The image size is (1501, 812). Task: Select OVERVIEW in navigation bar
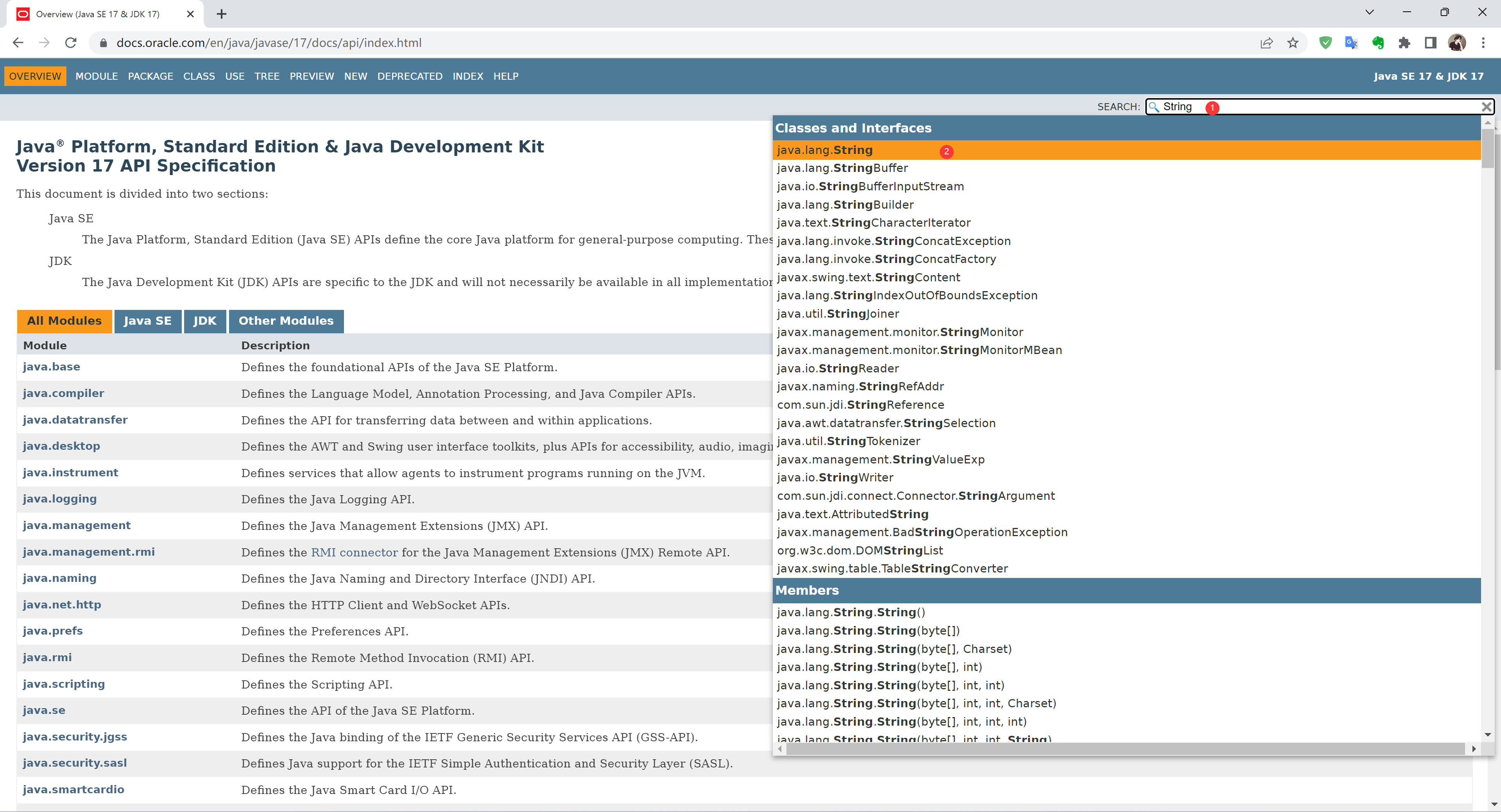pyautogui.click(x=35, y=76)
